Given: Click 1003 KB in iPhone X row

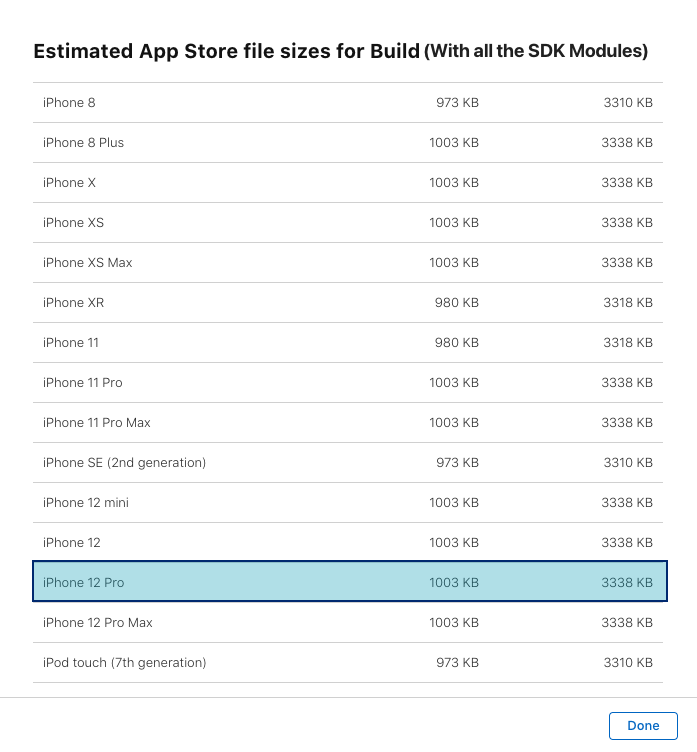Looking at the screenshot, I should tap(454, 183).
